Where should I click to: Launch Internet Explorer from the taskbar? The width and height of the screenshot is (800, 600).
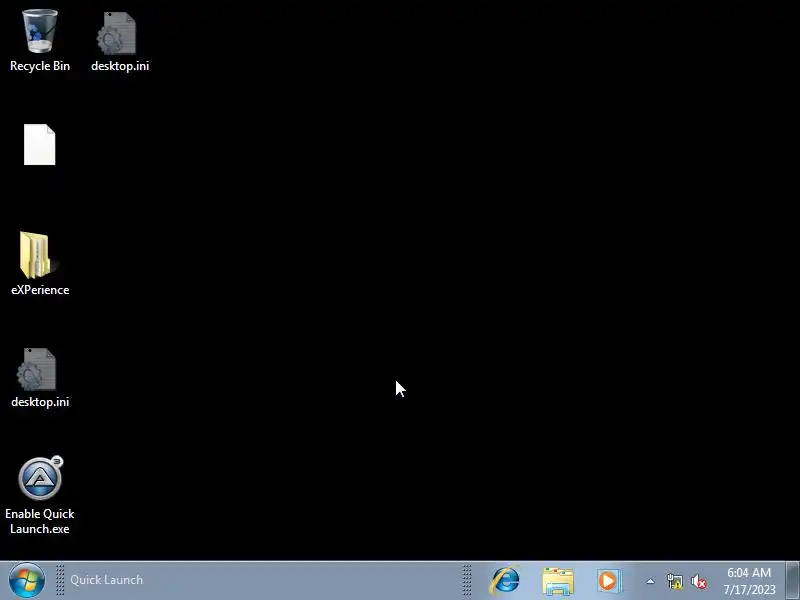(505, 580)
